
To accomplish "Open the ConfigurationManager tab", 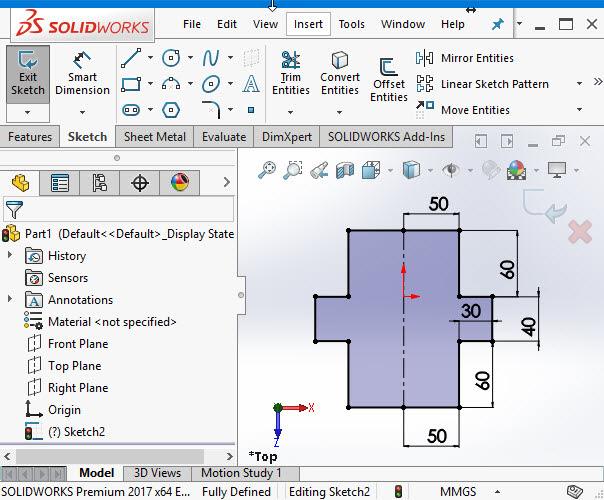I will (100, 183).
